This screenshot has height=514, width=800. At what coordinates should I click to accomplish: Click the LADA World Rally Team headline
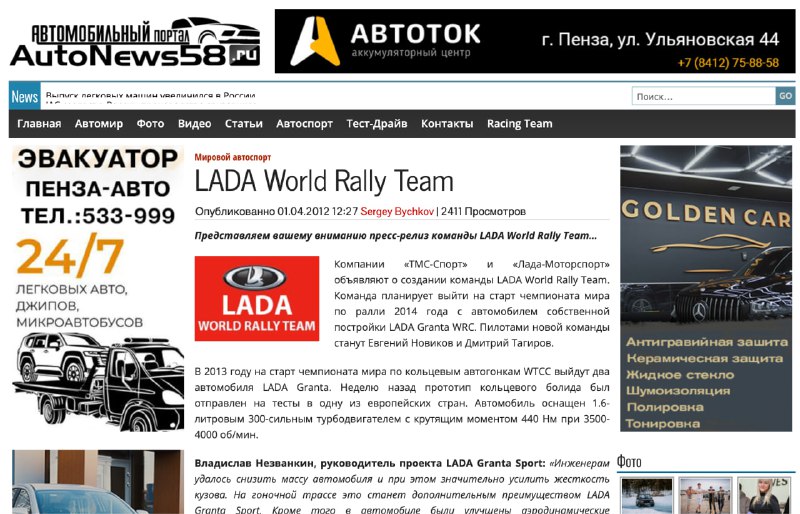(x=324, y=181)
